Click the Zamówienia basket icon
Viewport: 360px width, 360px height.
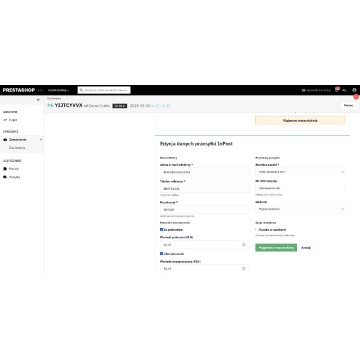point(5,139)
